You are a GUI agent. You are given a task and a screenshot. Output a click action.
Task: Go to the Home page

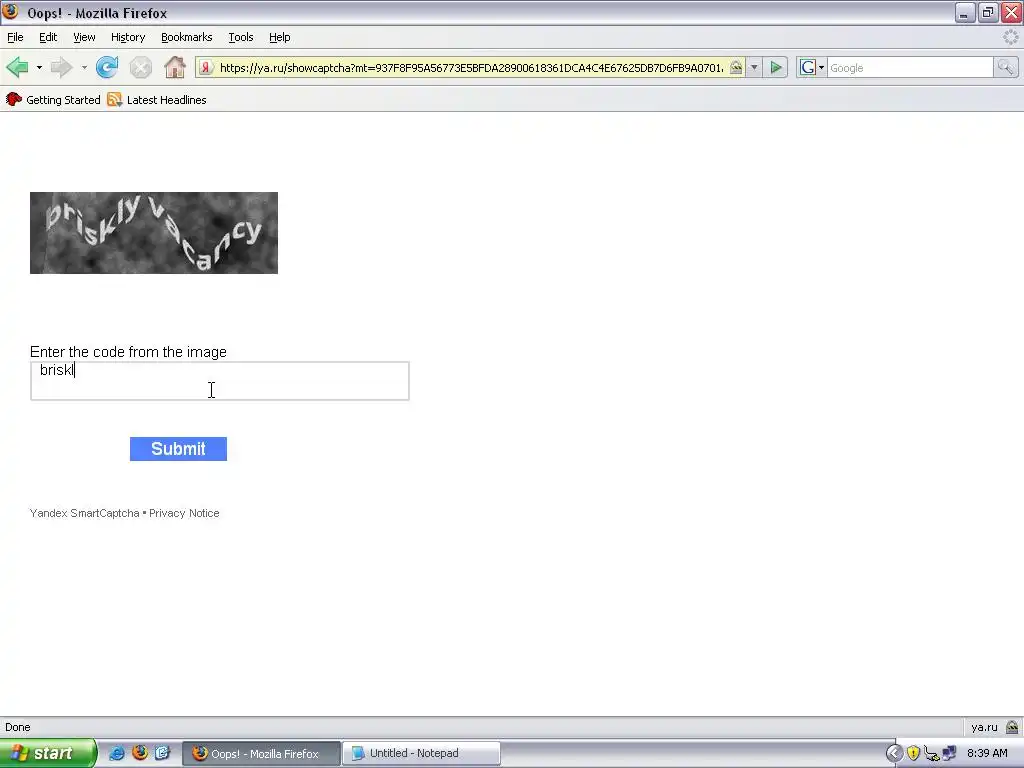pos(174,67)
